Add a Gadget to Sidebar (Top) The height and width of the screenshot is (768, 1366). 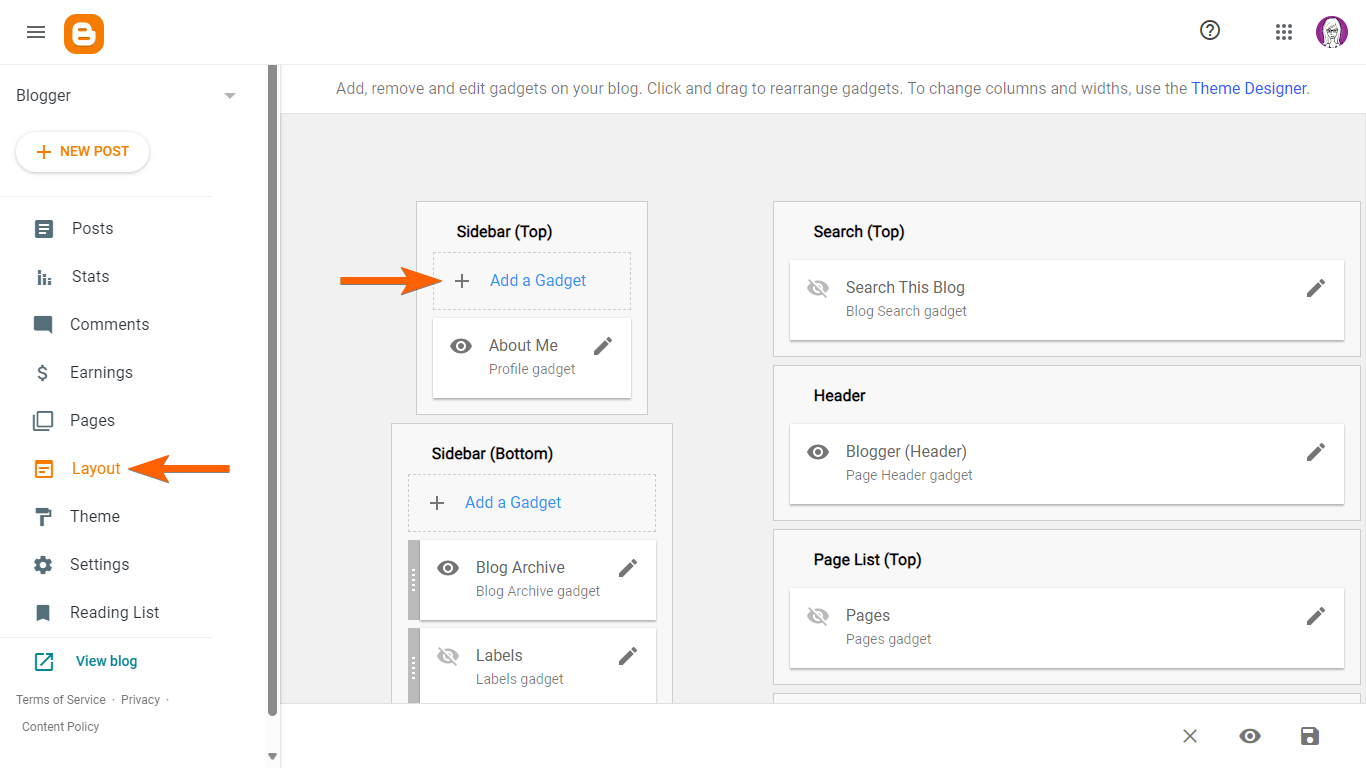pyautogui.click(x=537, y=281)
